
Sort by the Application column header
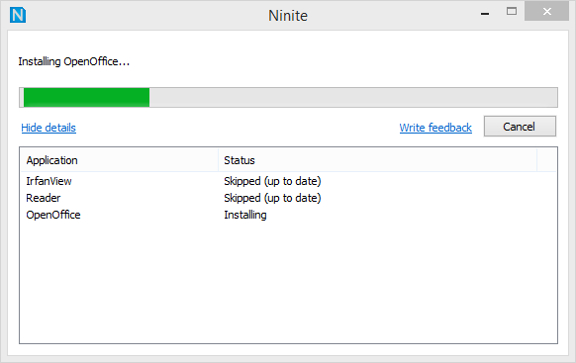pos(119,160)
